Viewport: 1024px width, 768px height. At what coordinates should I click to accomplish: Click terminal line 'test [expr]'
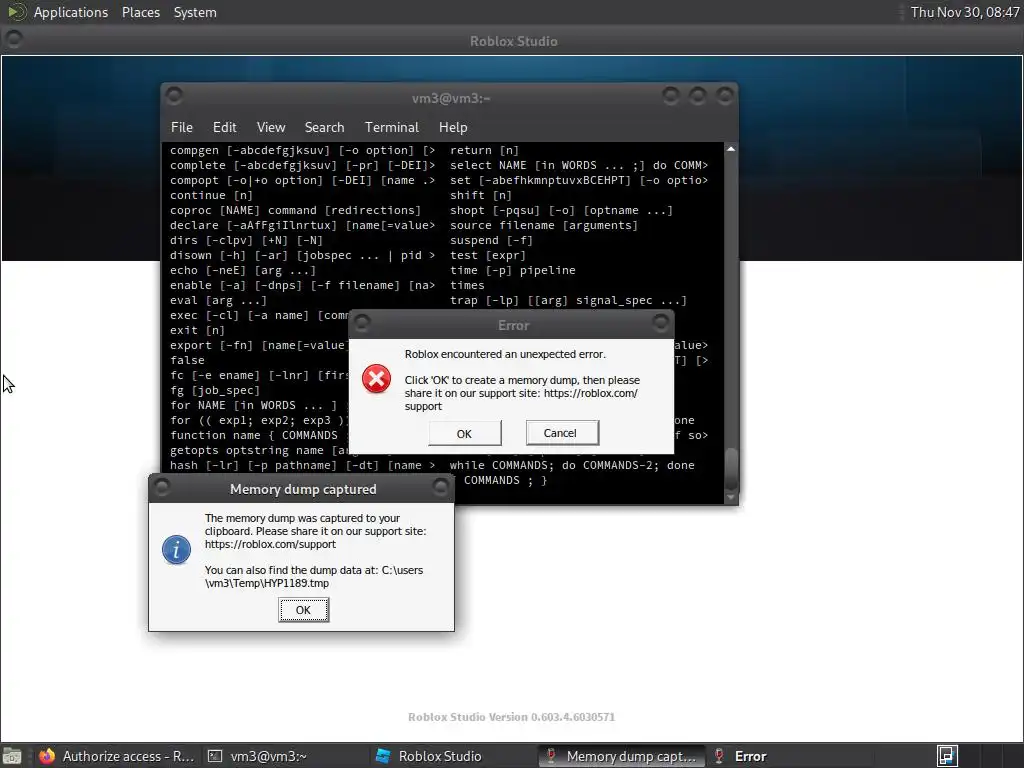[x=487, y=255]
